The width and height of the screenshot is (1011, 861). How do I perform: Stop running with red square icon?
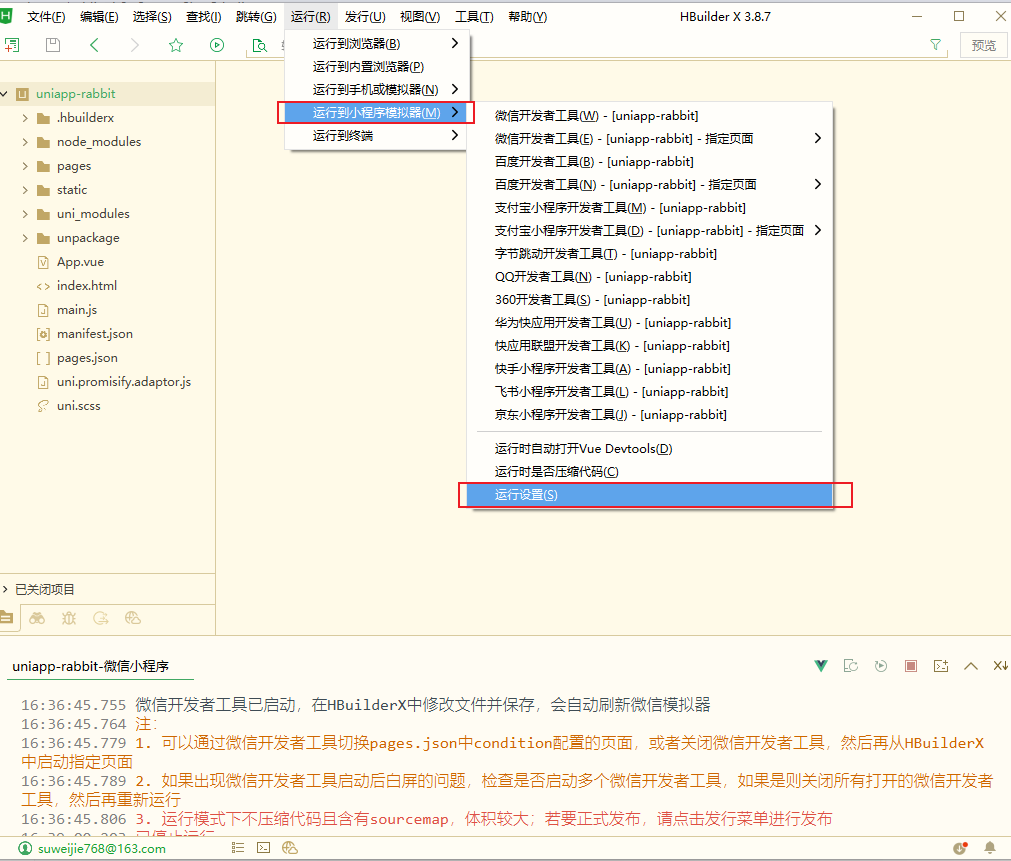pyautogui.click(x=911, y=666)
